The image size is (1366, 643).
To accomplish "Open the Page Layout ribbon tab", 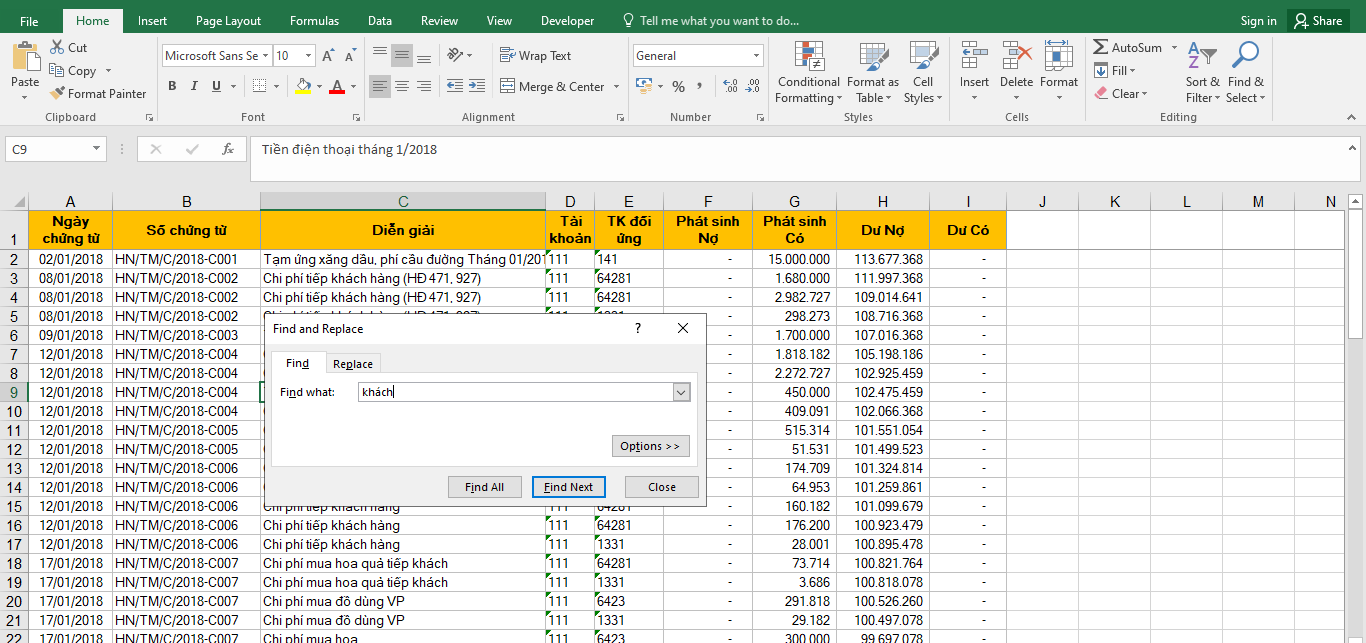I will point(228,21).
